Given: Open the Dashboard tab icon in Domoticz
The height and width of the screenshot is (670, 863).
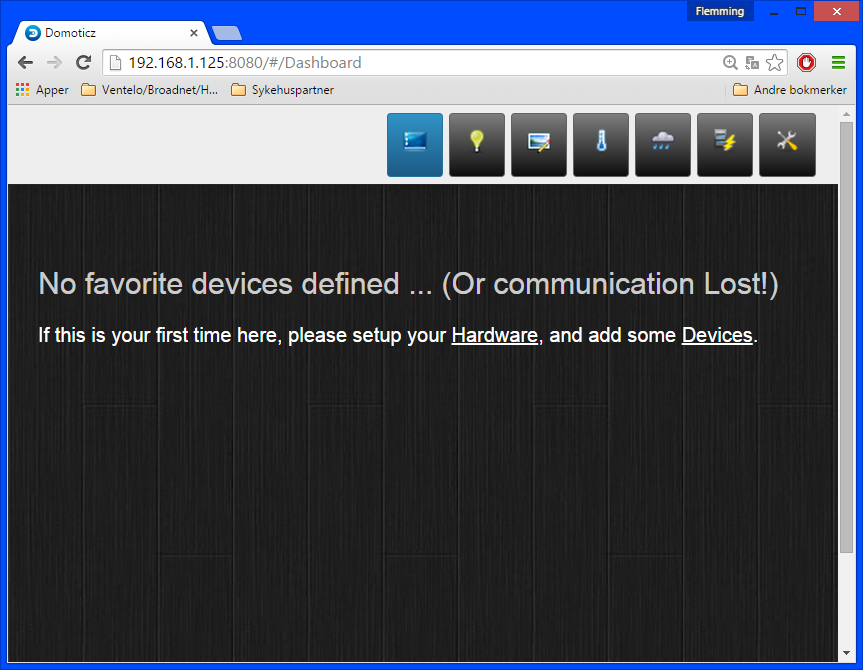Looking at the screenshot, I should point(414,145).
